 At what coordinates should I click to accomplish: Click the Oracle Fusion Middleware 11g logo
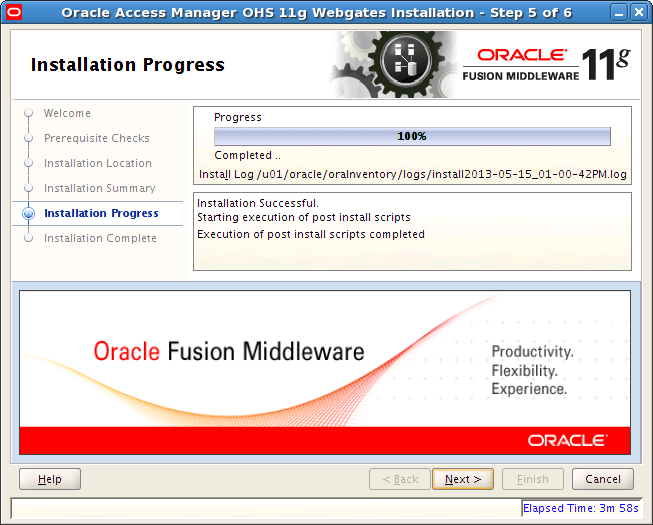[546, 65]
